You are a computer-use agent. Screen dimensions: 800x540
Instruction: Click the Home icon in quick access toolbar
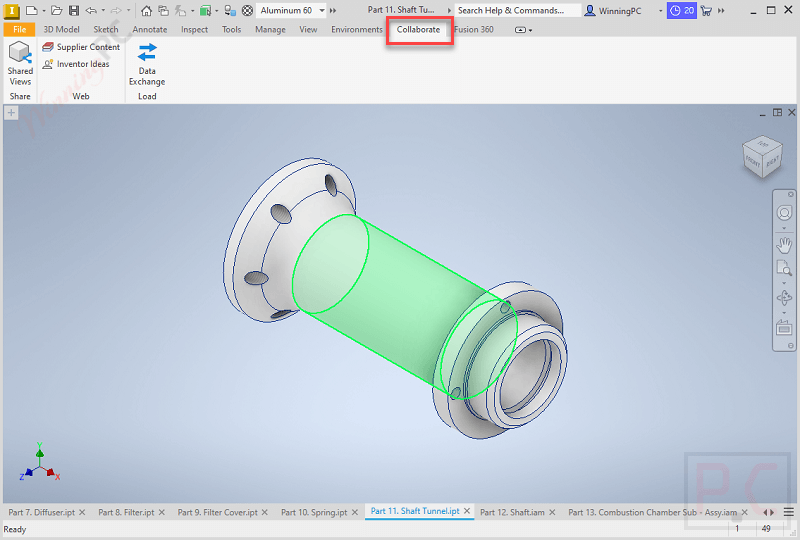coord(146,10)
